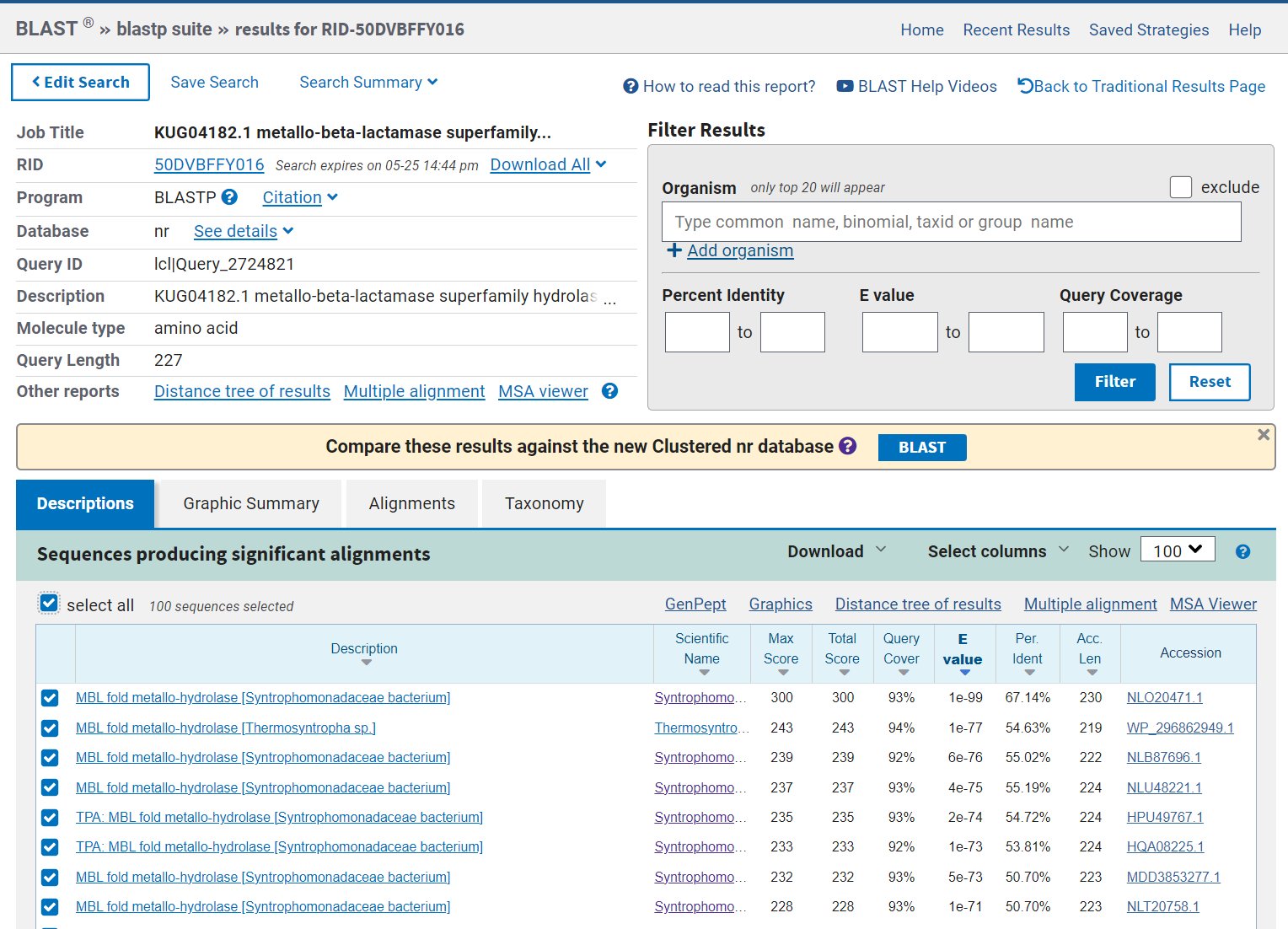Open Recent Results in top navigation
The image size is (1288, 929).
click(1017, 30)
